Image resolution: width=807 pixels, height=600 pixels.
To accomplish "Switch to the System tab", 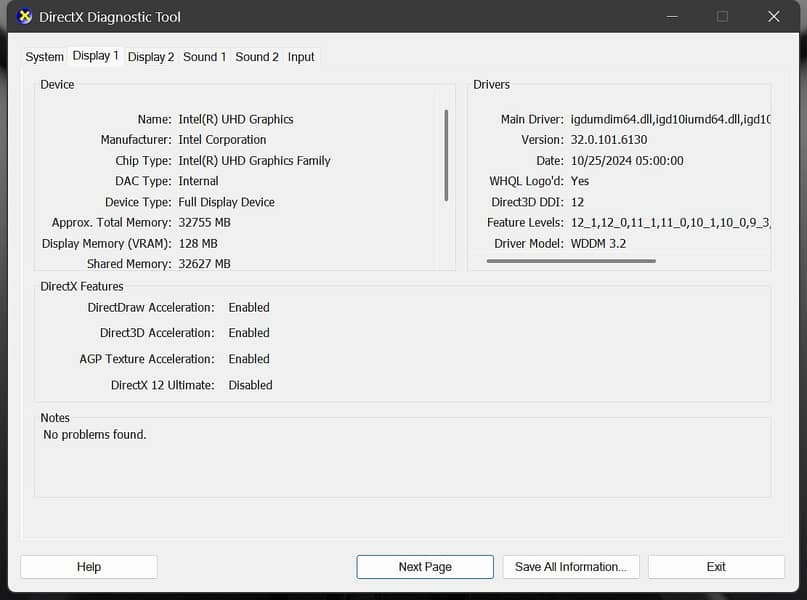I will (x=45, y=57).
